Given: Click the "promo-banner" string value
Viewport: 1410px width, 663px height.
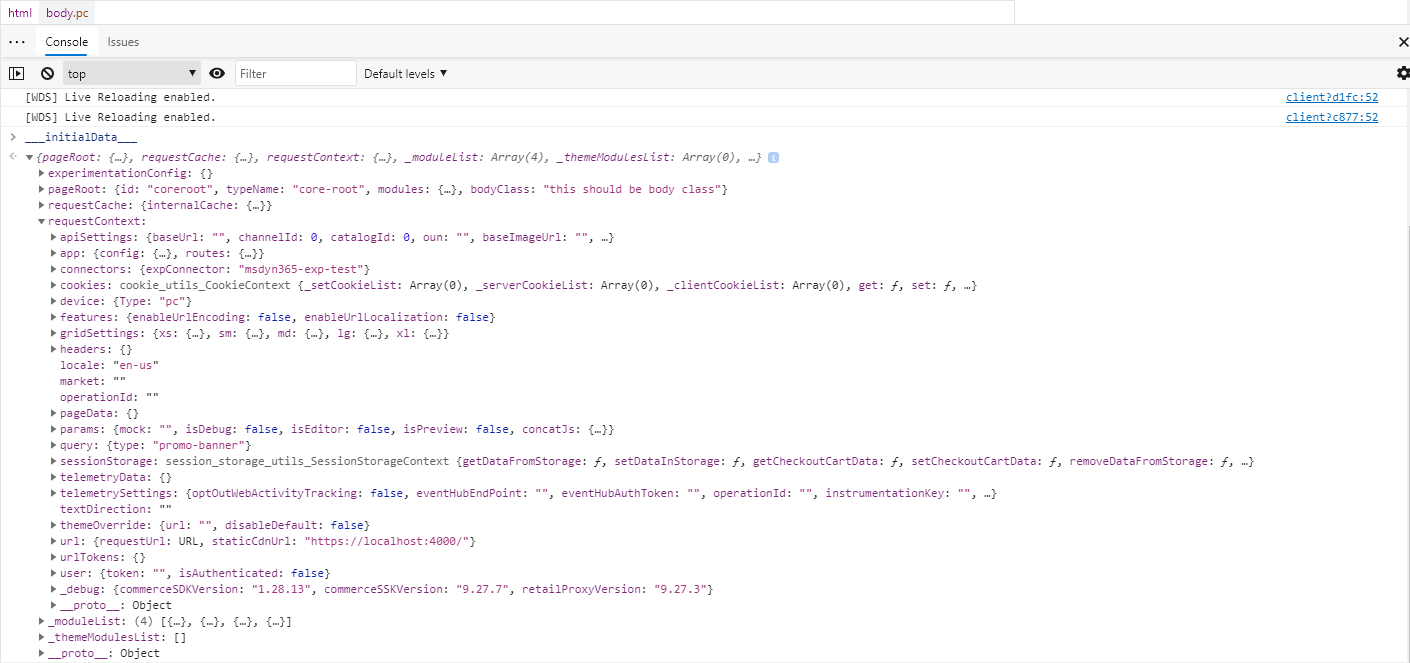Looking at the screenshot, I should click(x=198, y=445).
